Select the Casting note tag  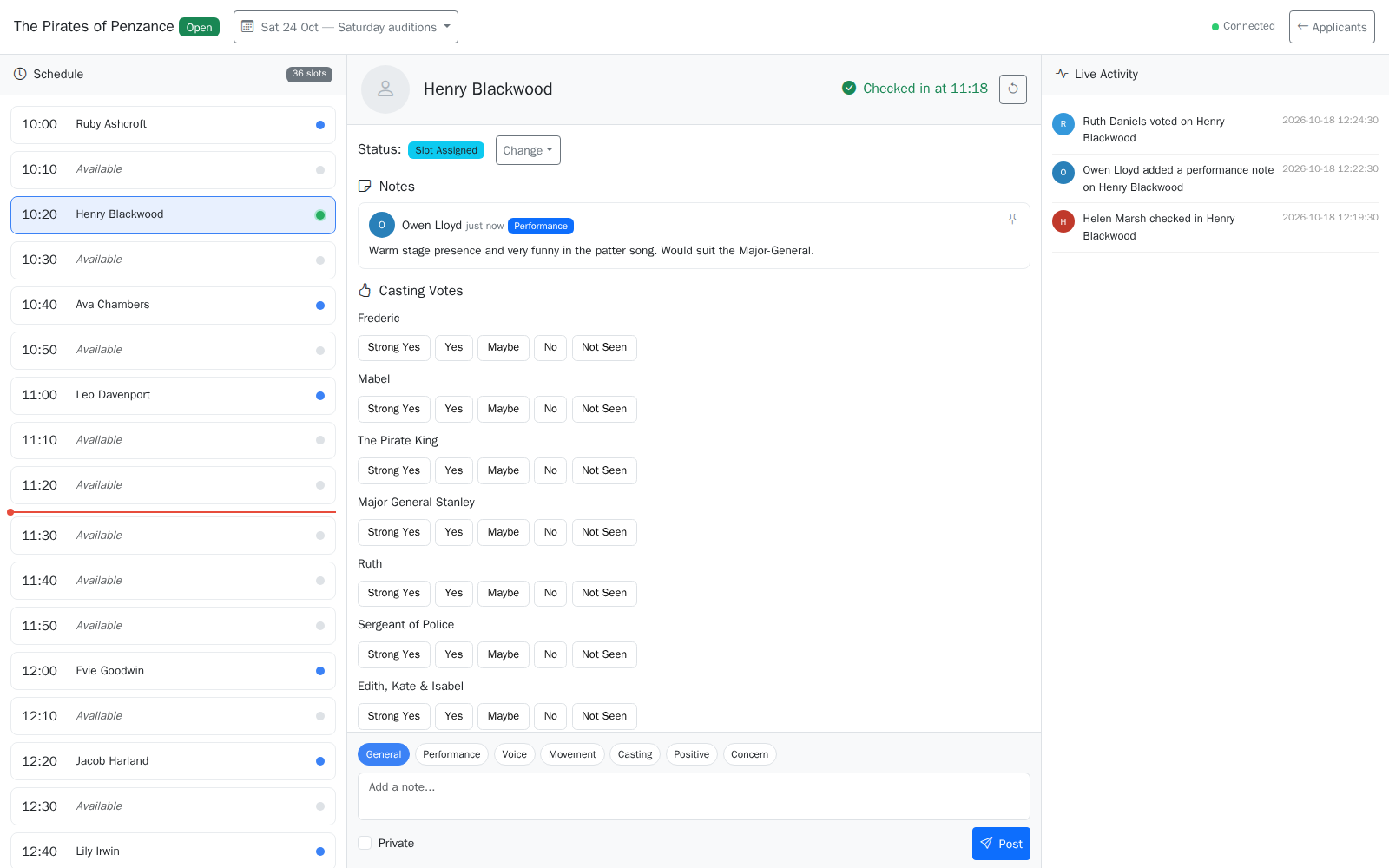pyautogui.click(x=635, y=754)
